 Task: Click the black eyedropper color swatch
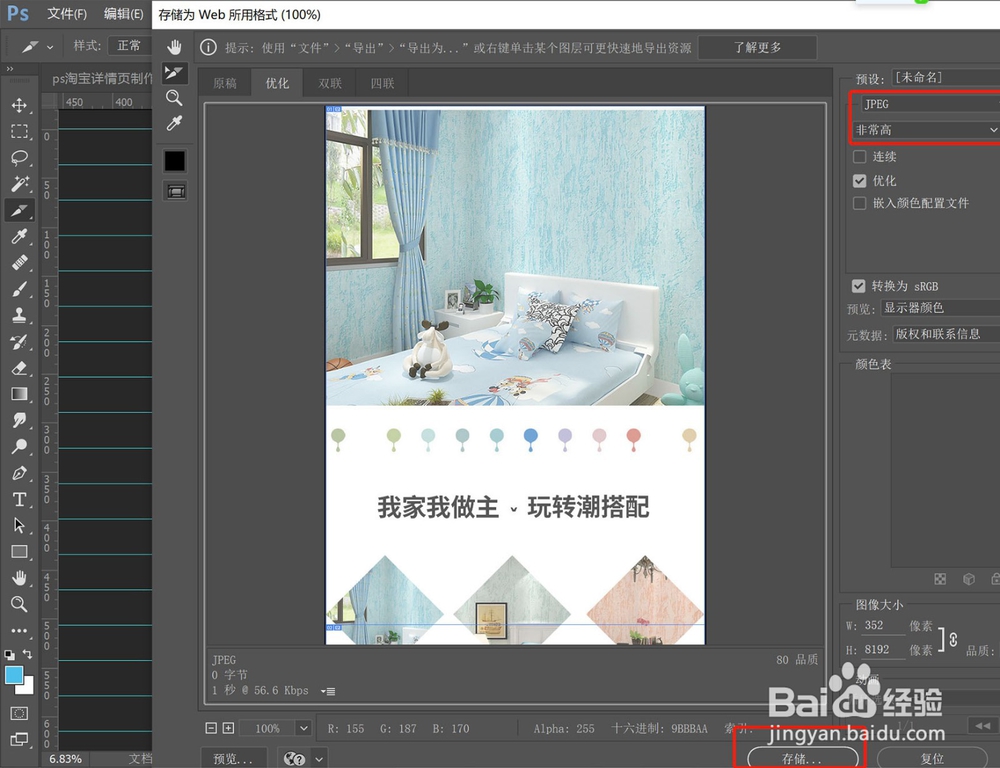click(175, 160)
